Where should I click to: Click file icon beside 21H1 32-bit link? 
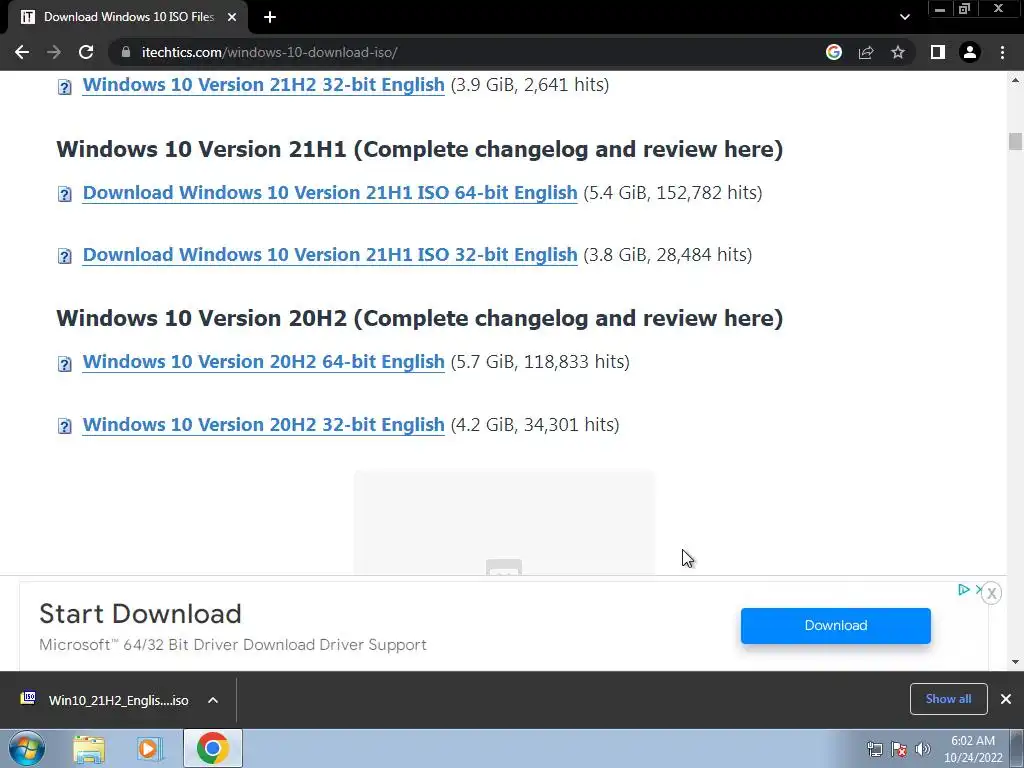(x=65, y=256)
